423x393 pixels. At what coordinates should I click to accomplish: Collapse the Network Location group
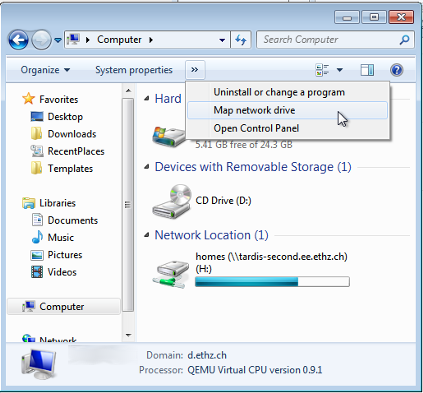(x=147, y=235)
